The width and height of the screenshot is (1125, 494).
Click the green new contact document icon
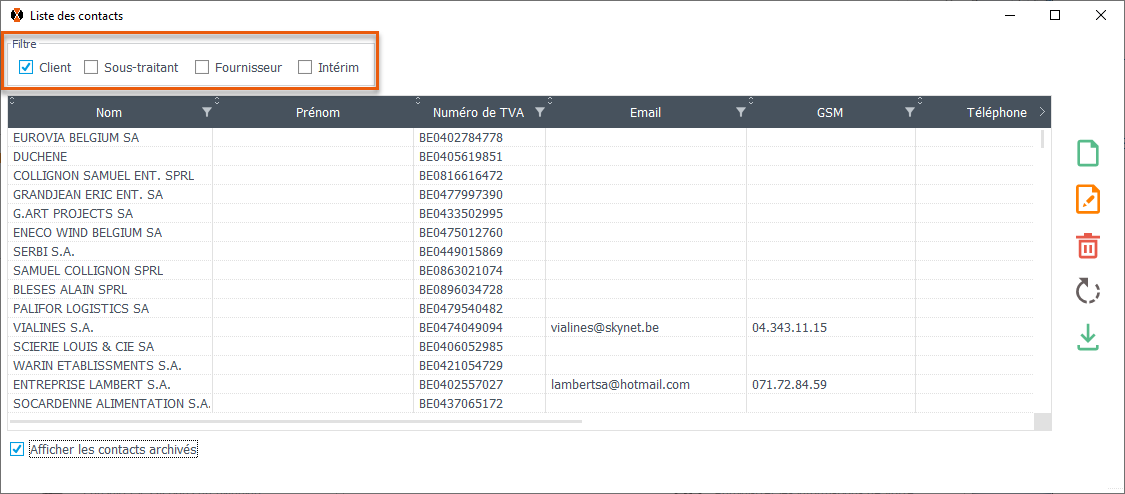coord(1087,153)
